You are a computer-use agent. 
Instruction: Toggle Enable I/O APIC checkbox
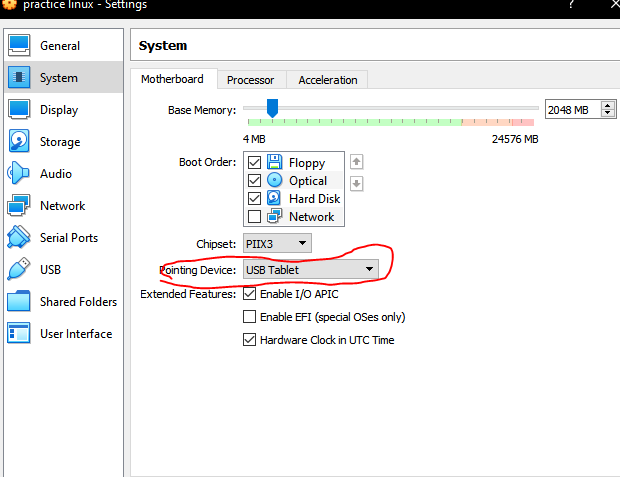[250, 294]
